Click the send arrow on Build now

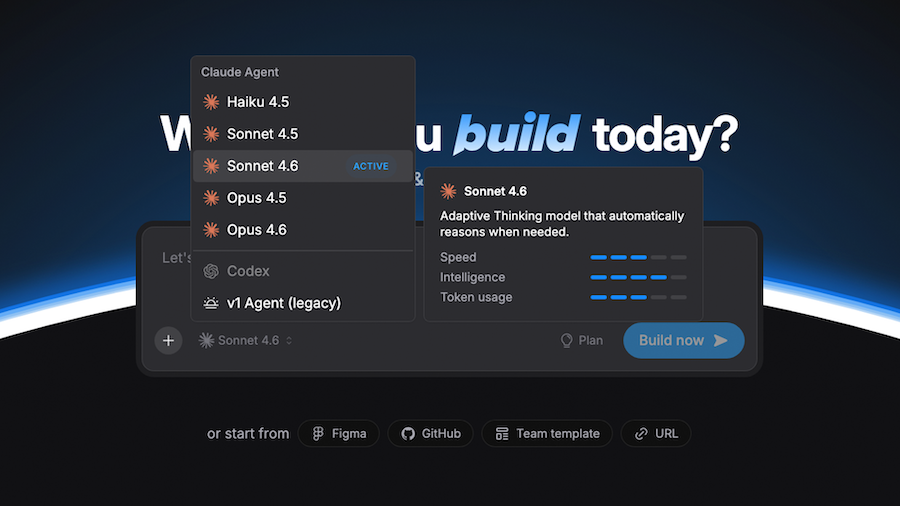720,340
